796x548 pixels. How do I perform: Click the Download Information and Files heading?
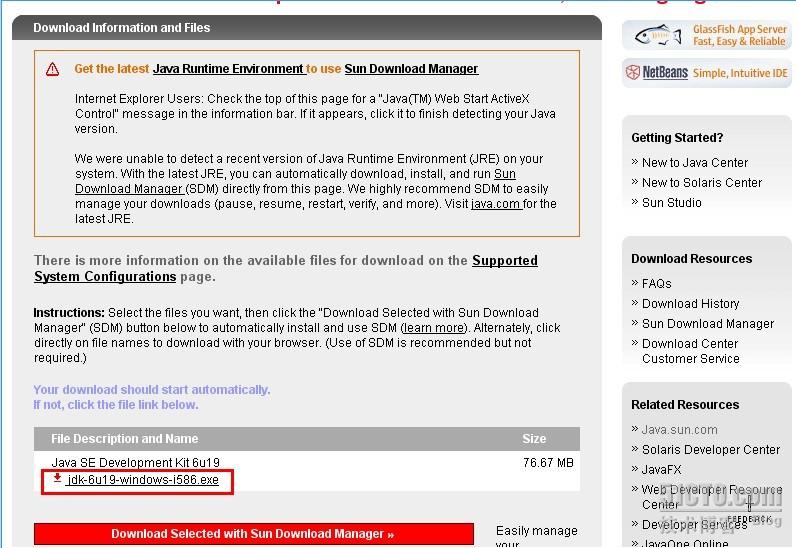pos(121,27)
